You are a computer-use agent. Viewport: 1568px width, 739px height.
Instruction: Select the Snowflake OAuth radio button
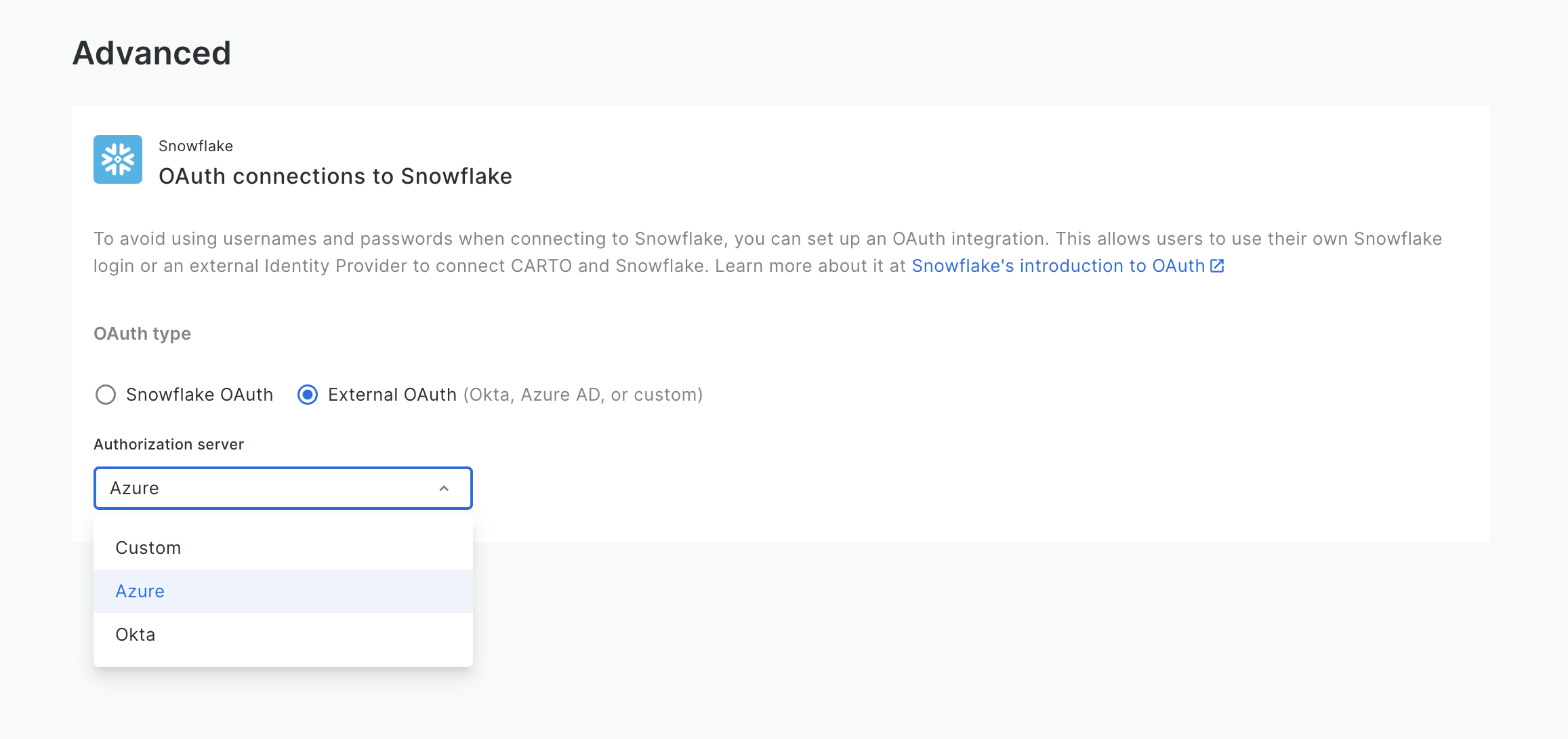(106, 395)
